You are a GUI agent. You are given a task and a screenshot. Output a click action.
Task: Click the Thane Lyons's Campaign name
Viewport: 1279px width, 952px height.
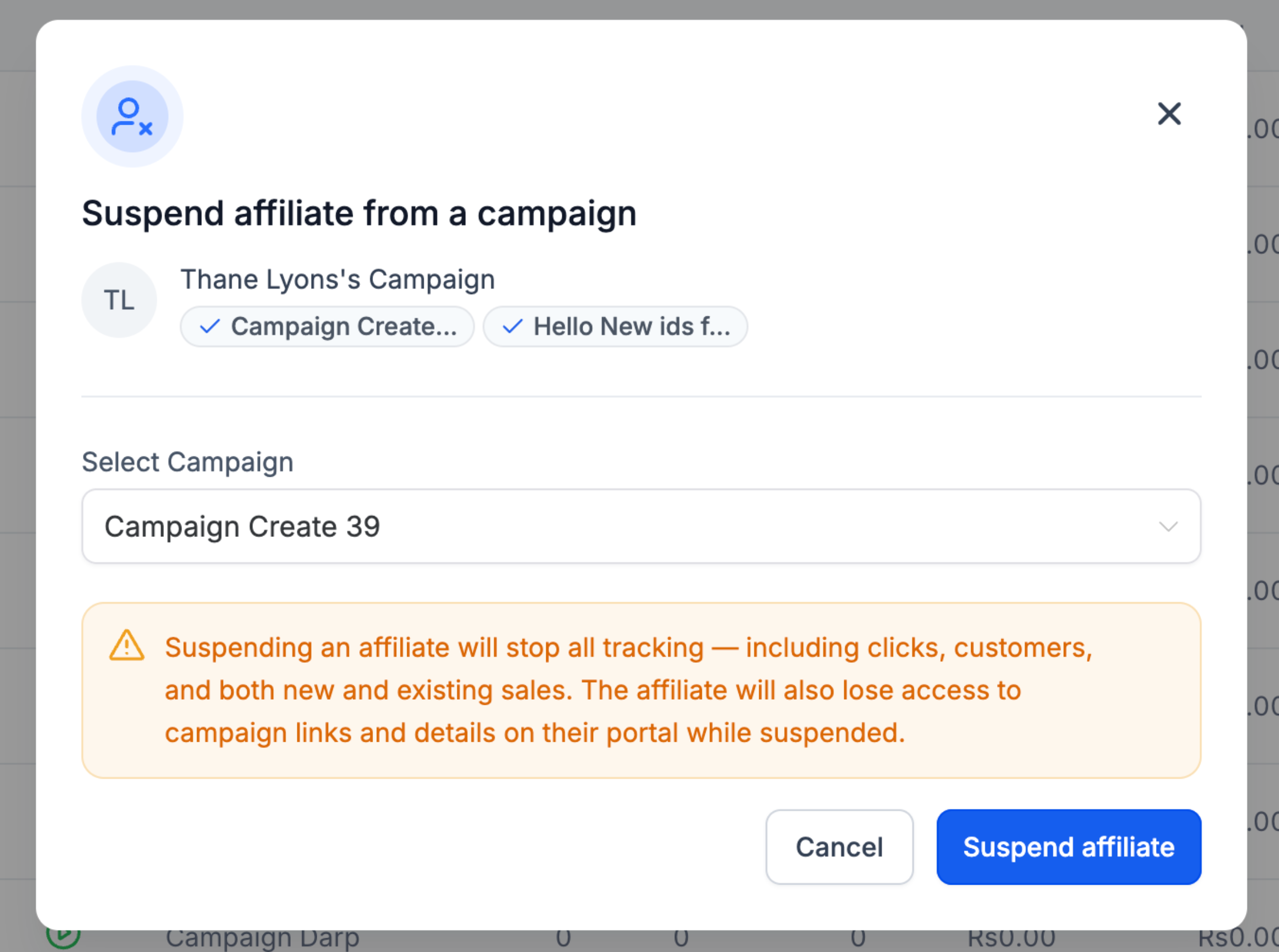coord(338,279)
